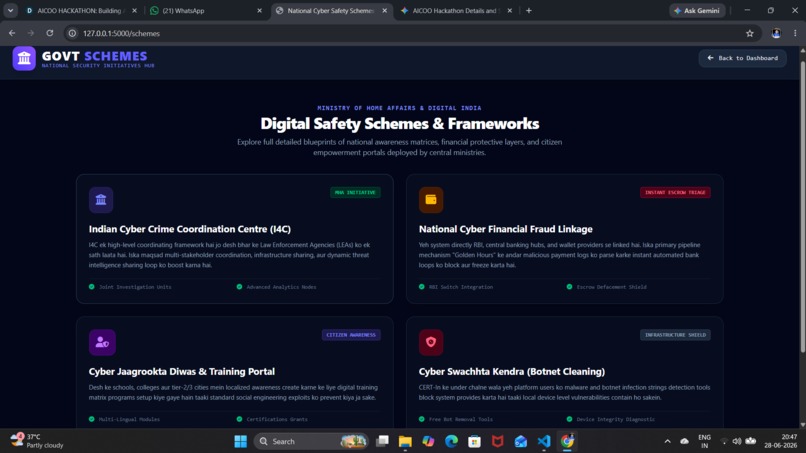Open Visual Studio Code from the taskbar

(544, 441)
